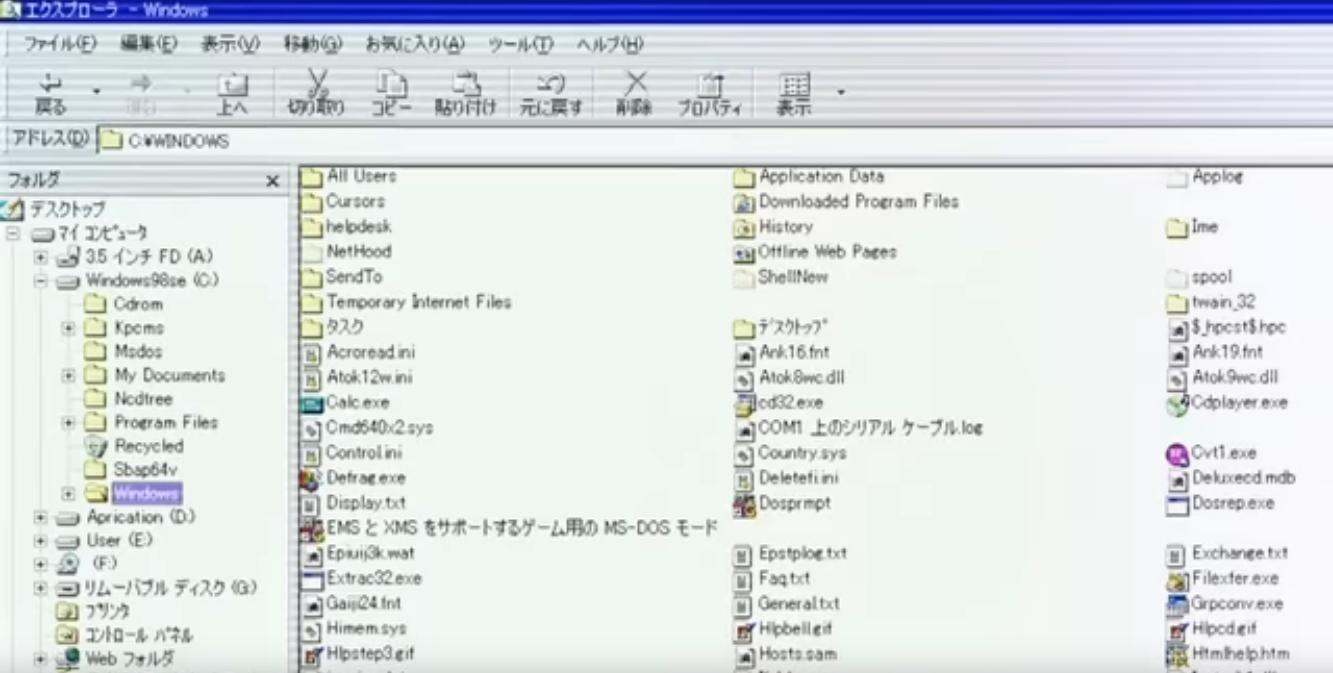Screen dimensions: 1333x673
Task: Click the Cut (切り取り) scissors toolbar icon
Action: click(316, 86)
